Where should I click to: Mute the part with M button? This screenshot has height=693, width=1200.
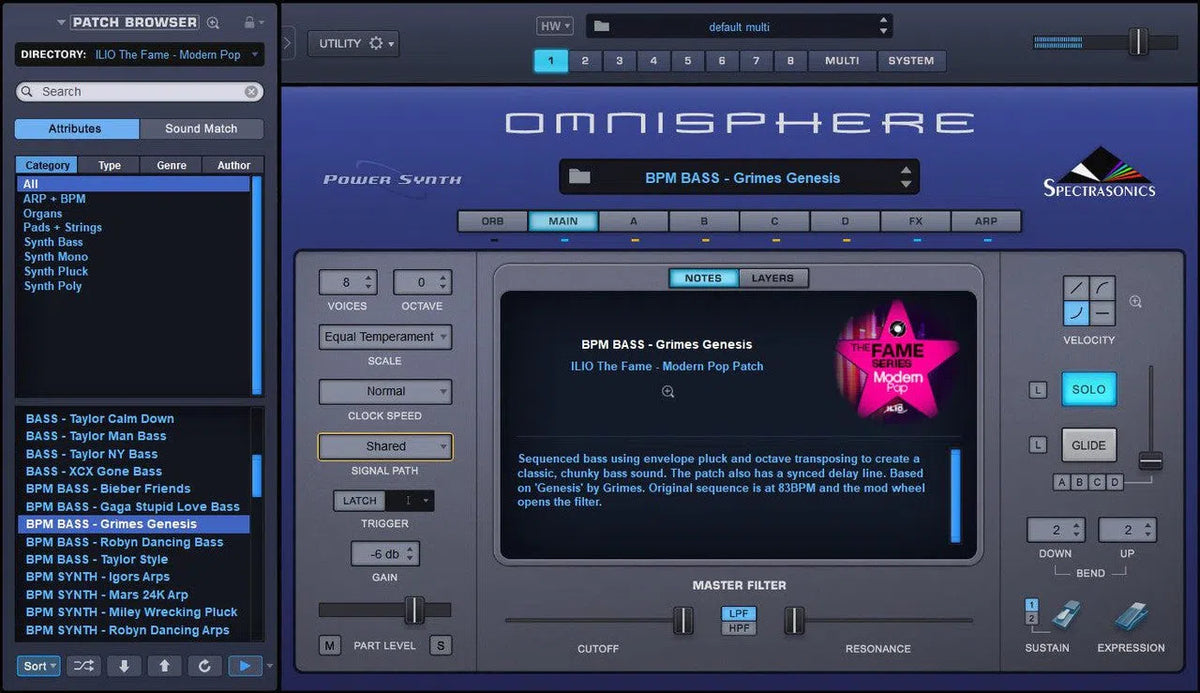tap(330, 646)
